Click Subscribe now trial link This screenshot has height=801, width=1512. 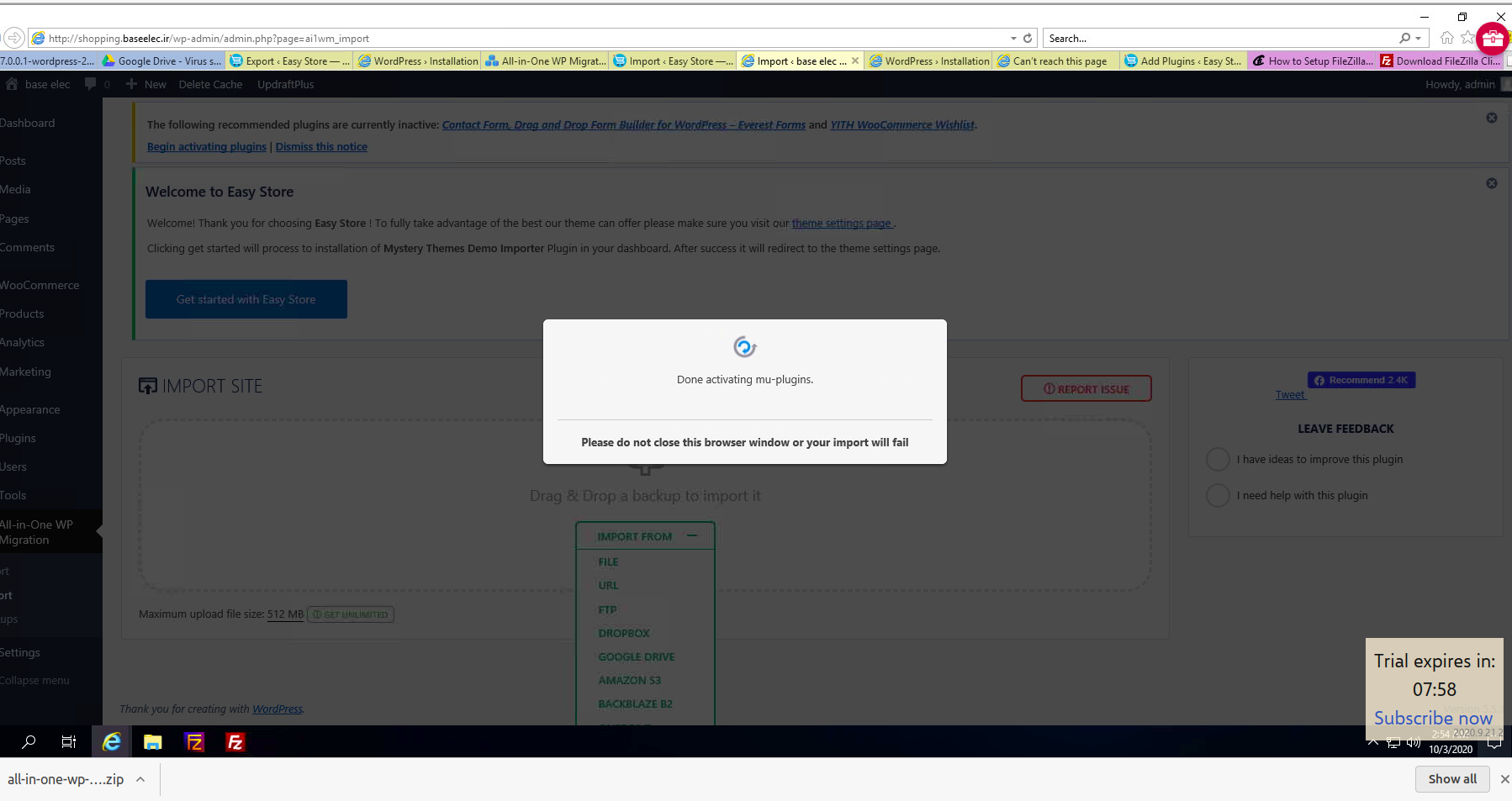[1433, 718]
